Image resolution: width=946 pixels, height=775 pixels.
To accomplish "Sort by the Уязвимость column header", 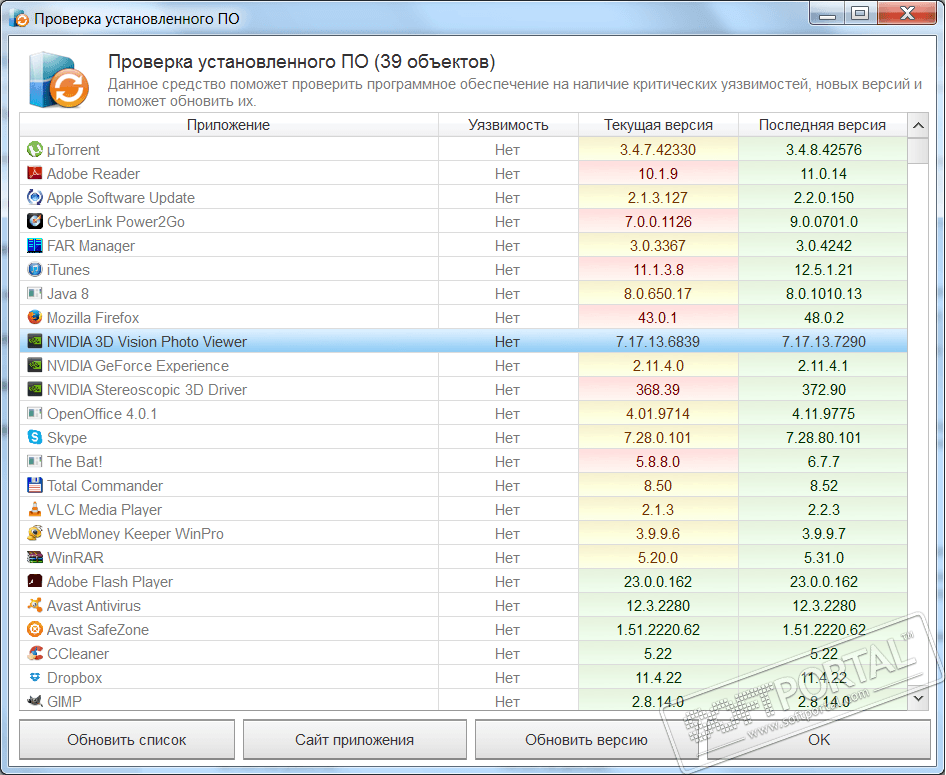I will (x=508, y=125).
